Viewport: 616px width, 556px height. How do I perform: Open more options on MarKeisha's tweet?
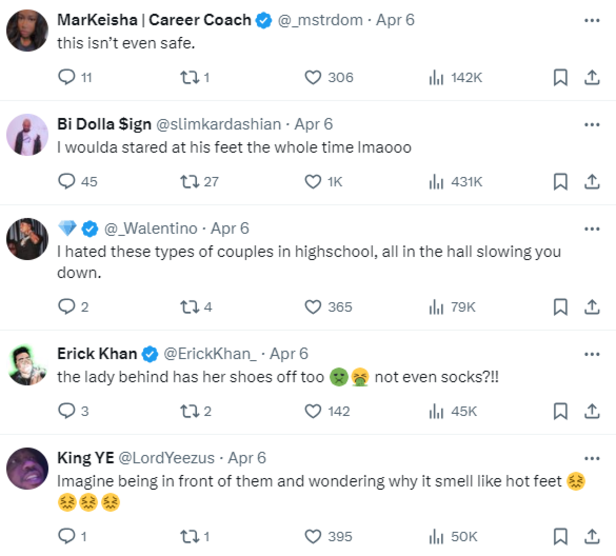coord(590,20)
